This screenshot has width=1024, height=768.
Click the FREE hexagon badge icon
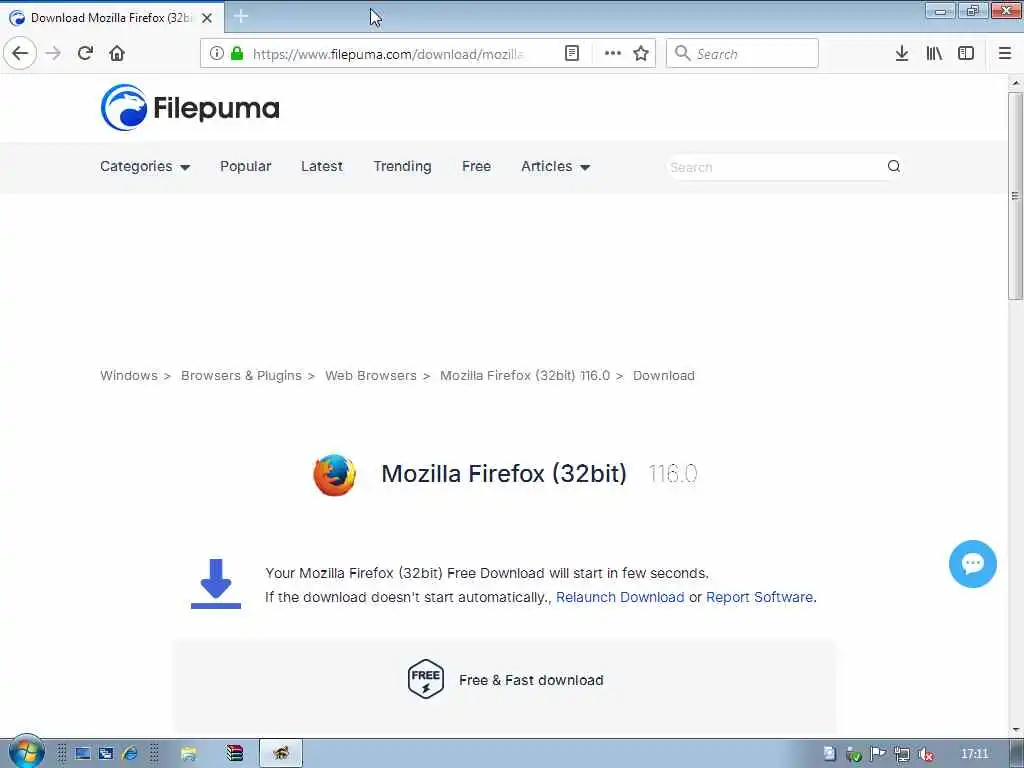click(426, 679)
